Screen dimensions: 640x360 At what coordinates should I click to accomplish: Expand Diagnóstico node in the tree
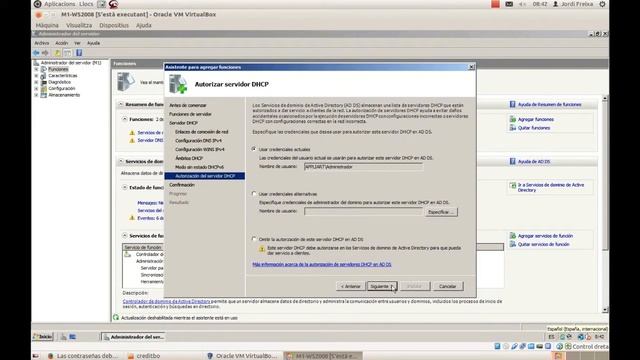pyautogui.click(x=36, y=82)
